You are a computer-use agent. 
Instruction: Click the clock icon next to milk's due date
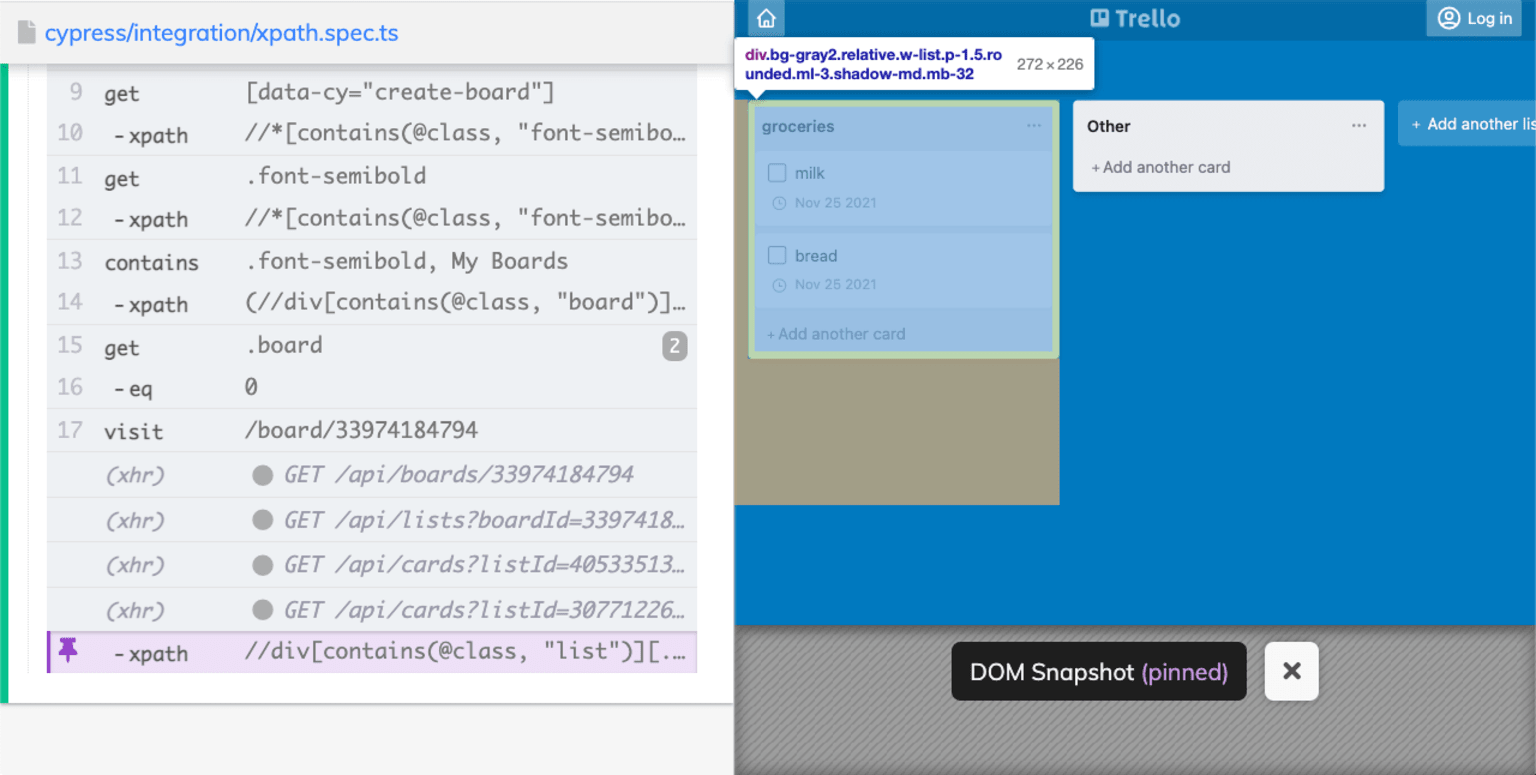pos(777,202)
